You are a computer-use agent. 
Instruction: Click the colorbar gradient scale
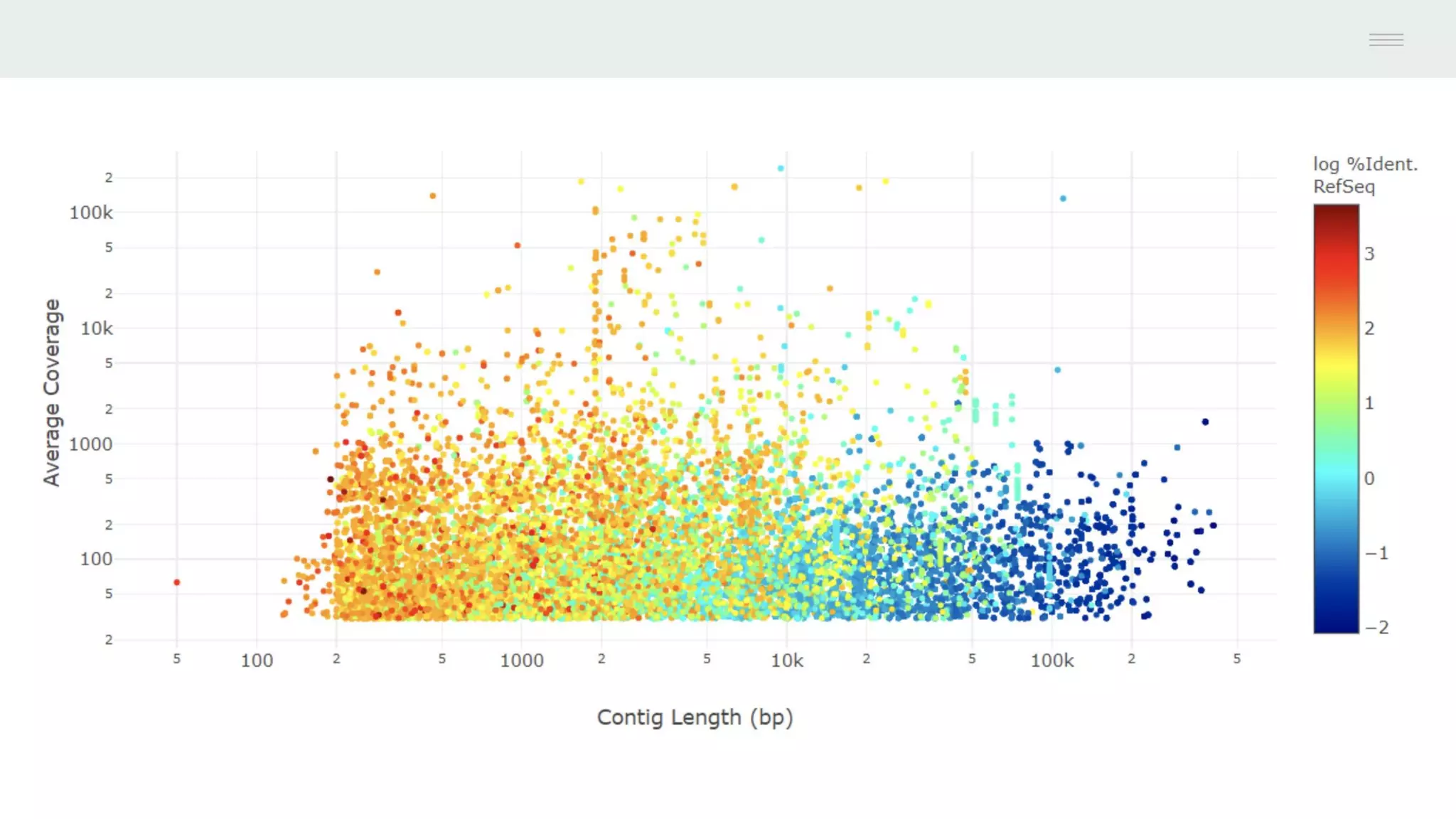point(1336,419)
